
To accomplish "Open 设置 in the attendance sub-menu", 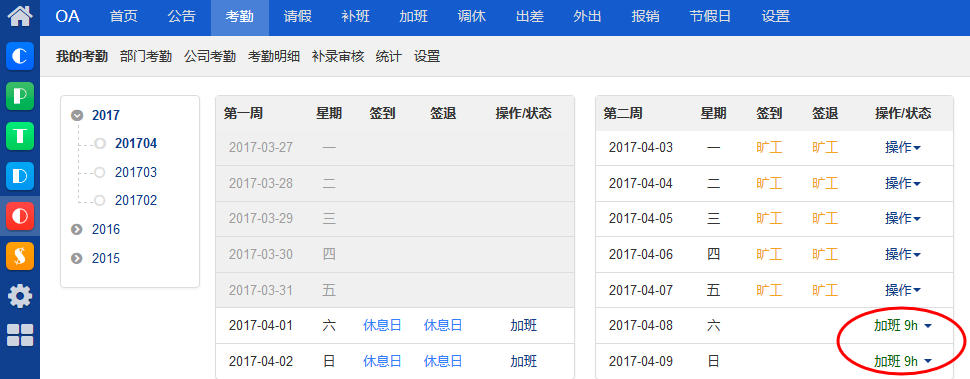I will tap(427, 57).
